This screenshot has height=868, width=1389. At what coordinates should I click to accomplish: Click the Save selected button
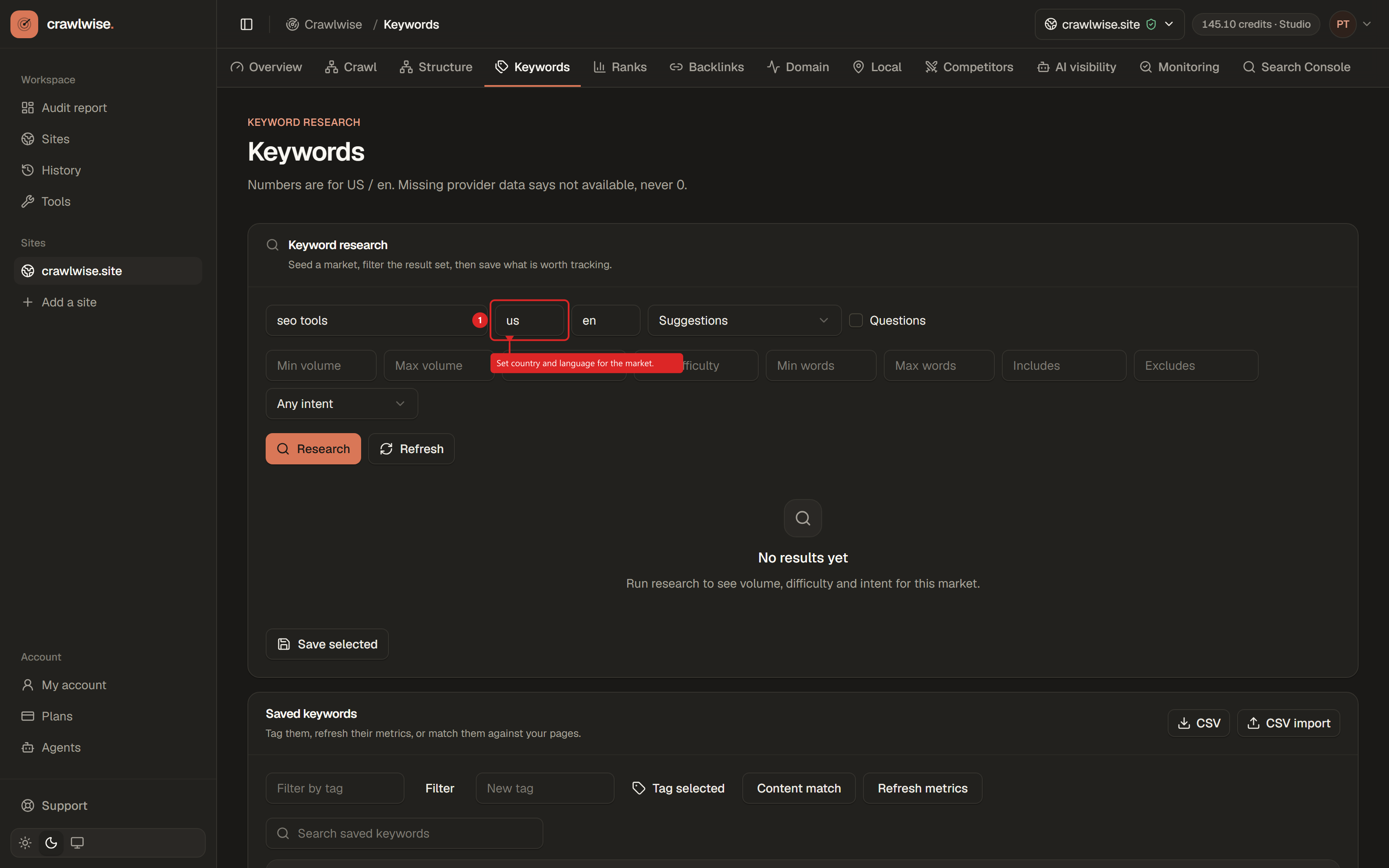point(327,644)
